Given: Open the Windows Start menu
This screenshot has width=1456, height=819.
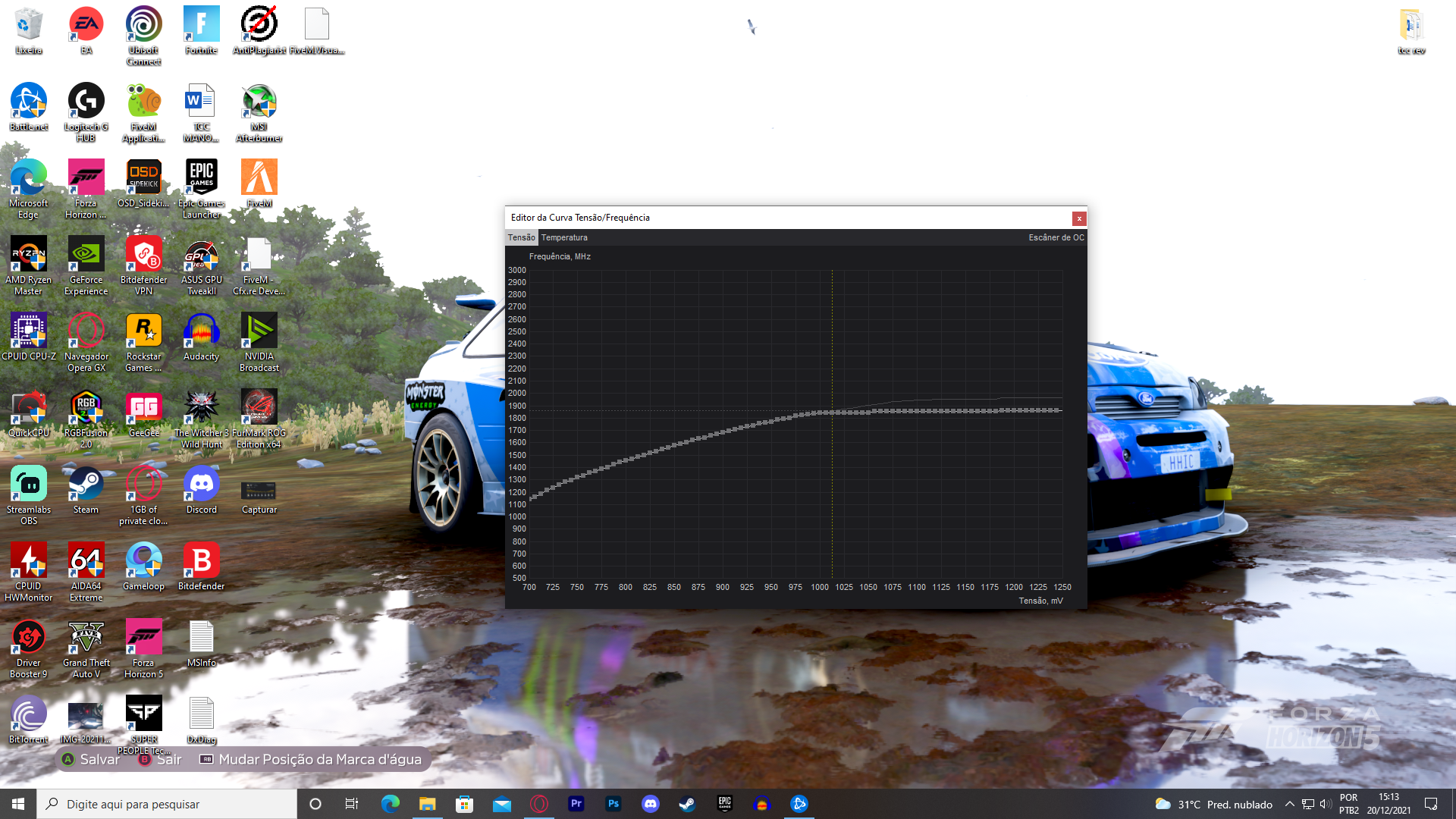Looking at the screenshot, I should (x=18, y=804).
